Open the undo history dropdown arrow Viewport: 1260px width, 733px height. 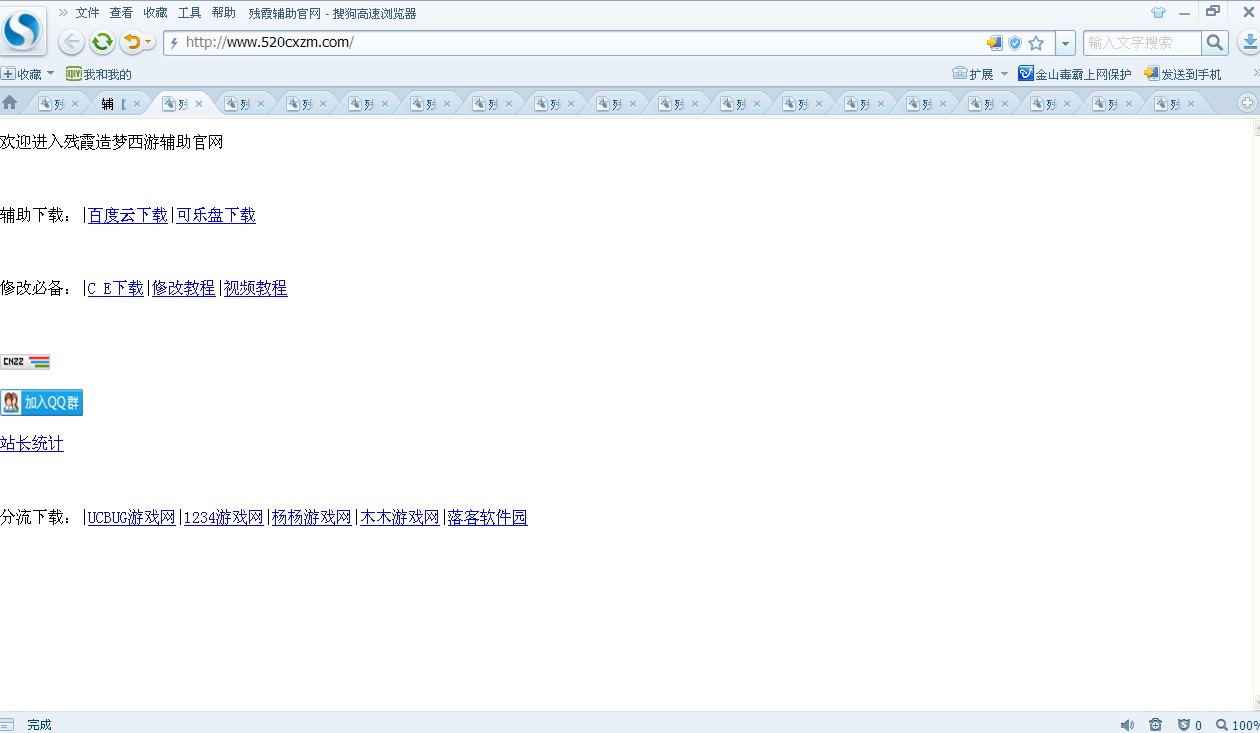(149, 43)
